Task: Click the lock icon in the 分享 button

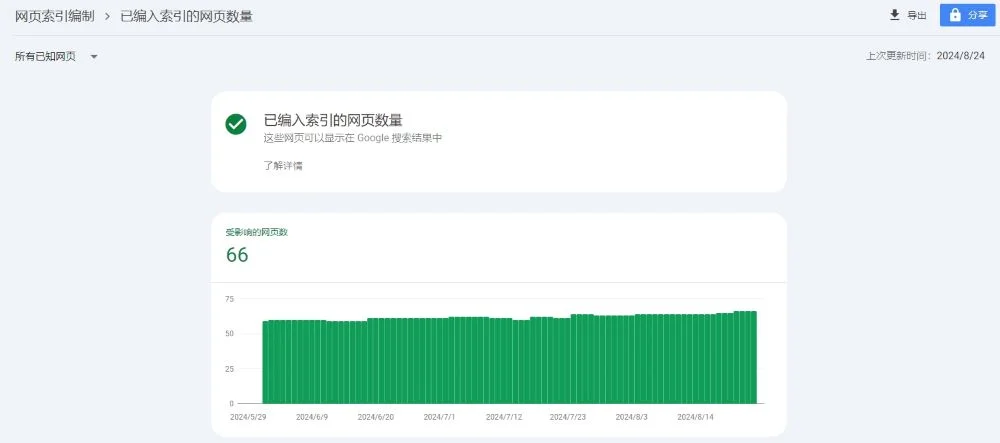Action: [955, 15]
